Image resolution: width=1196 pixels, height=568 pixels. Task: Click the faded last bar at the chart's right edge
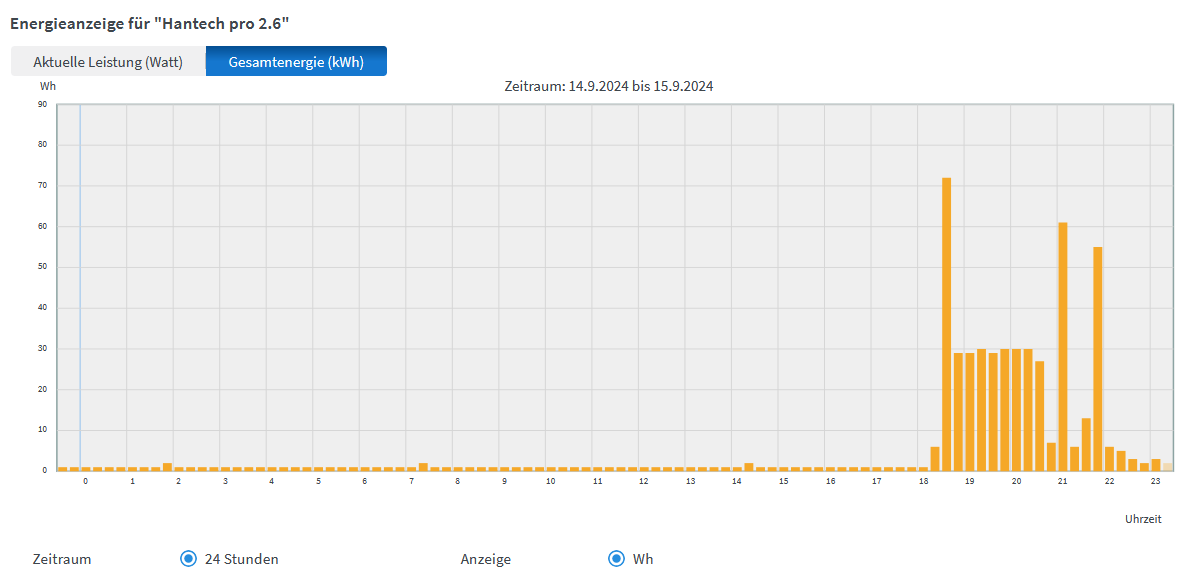coord(1167,467)
